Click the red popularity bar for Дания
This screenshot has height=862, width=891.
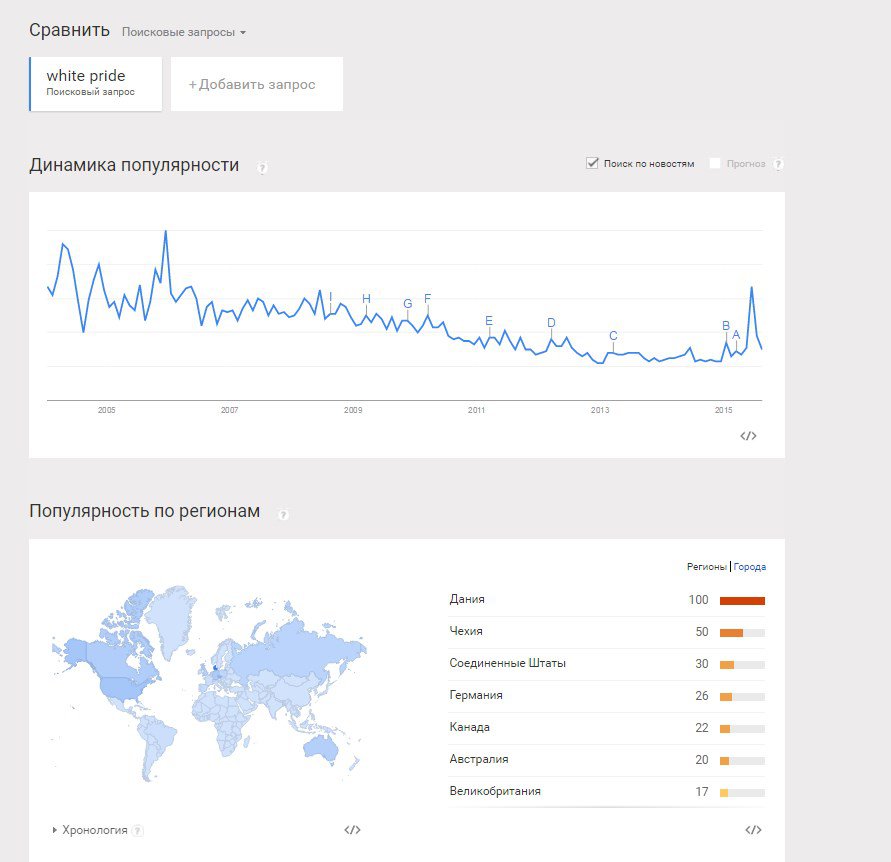(x=742, y=600)
